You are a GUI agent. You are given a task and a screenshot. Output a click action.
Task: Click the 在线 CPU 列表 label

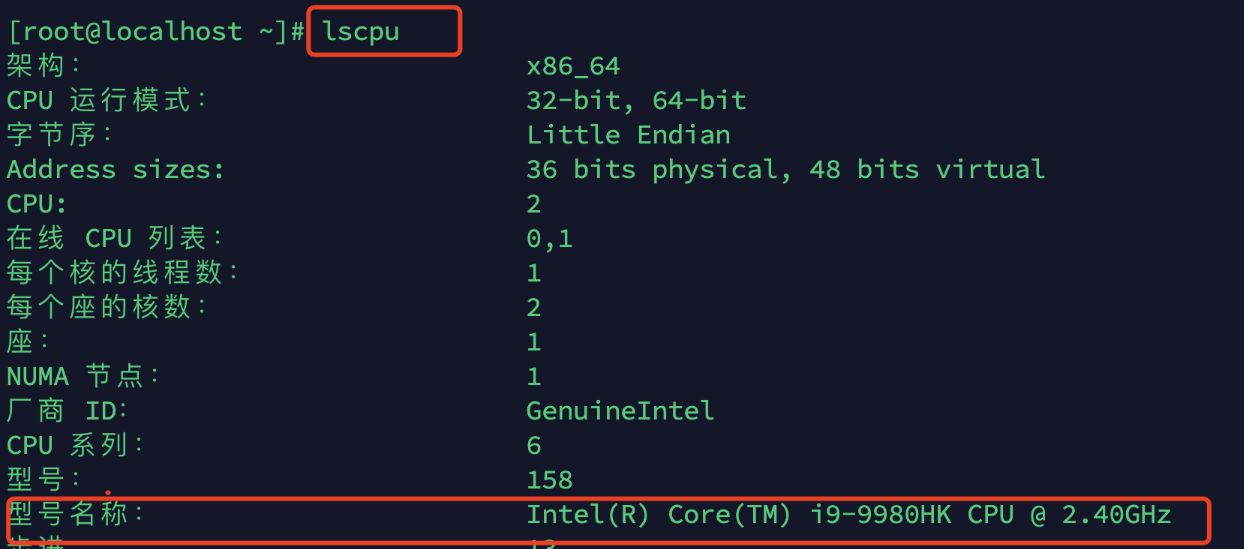click(x=115, y=238)
